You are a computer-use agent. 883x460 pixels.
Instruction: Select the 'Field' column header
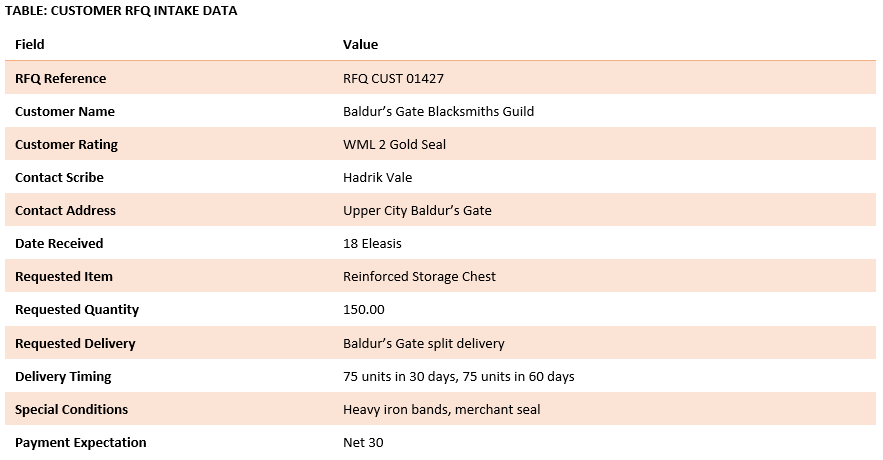pos(30,44)
